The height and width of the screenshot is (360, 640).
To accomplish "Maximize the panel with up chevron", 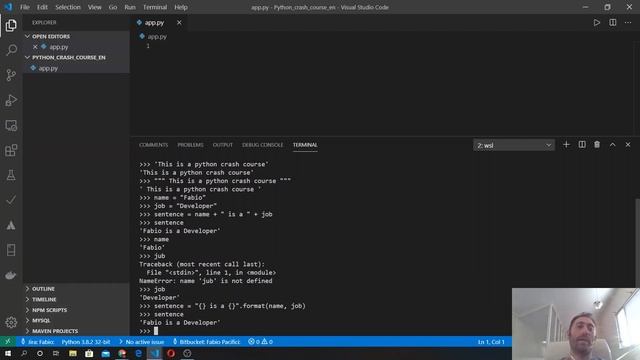I will [x=613, y=144].
